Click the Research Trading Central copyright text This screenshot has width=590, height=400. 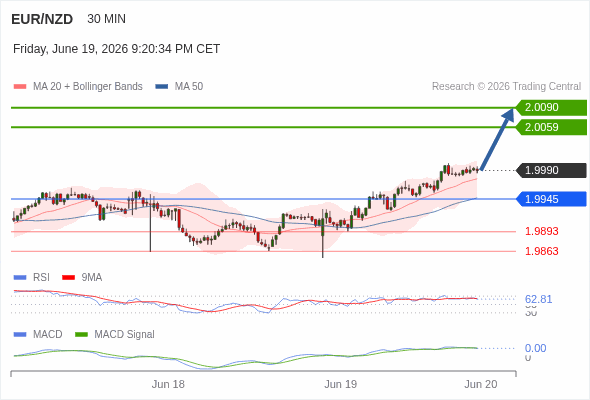point(506,87)
